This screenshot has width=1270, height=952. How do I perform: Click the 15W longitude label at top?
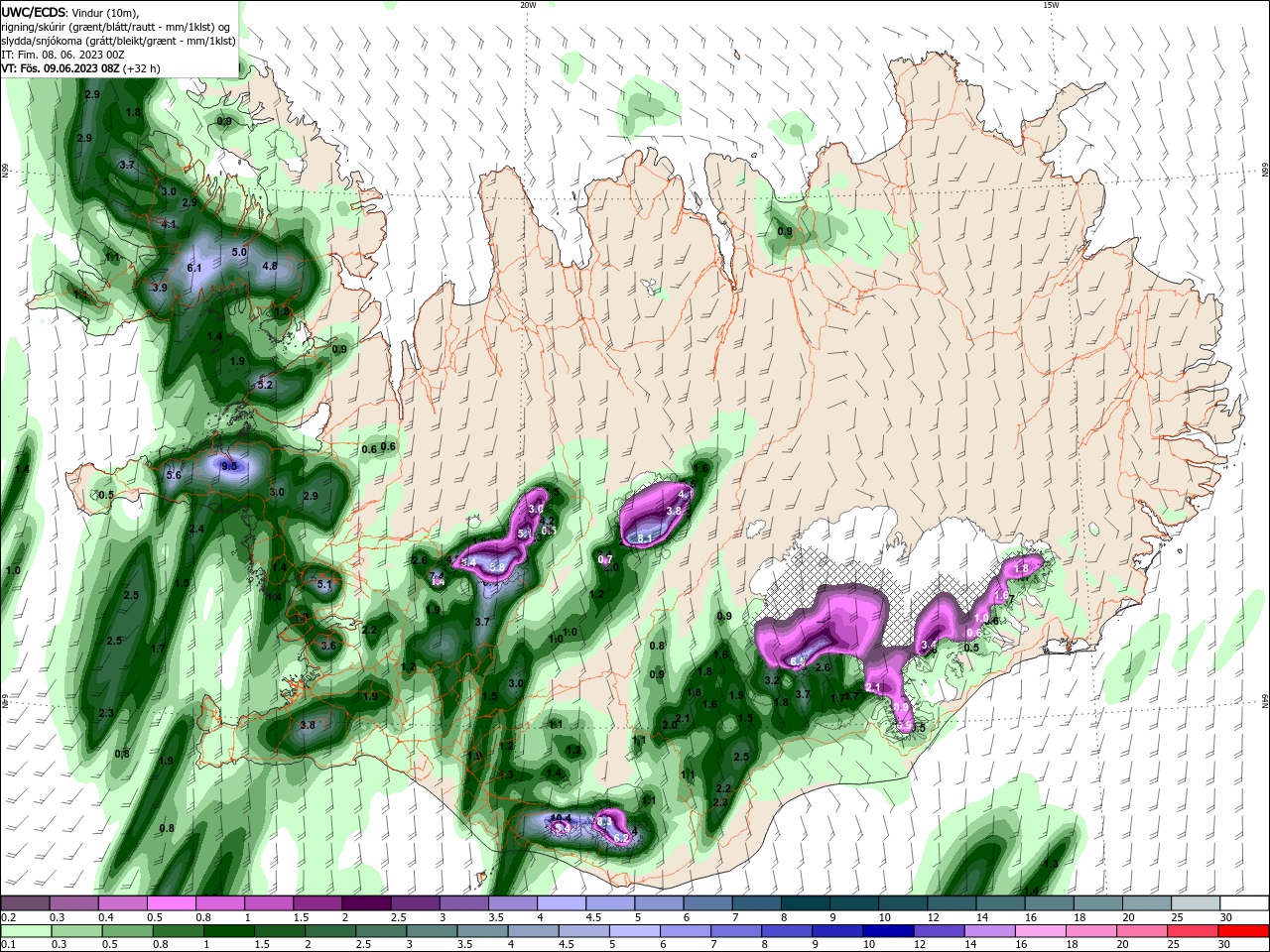pos(1051,5)
